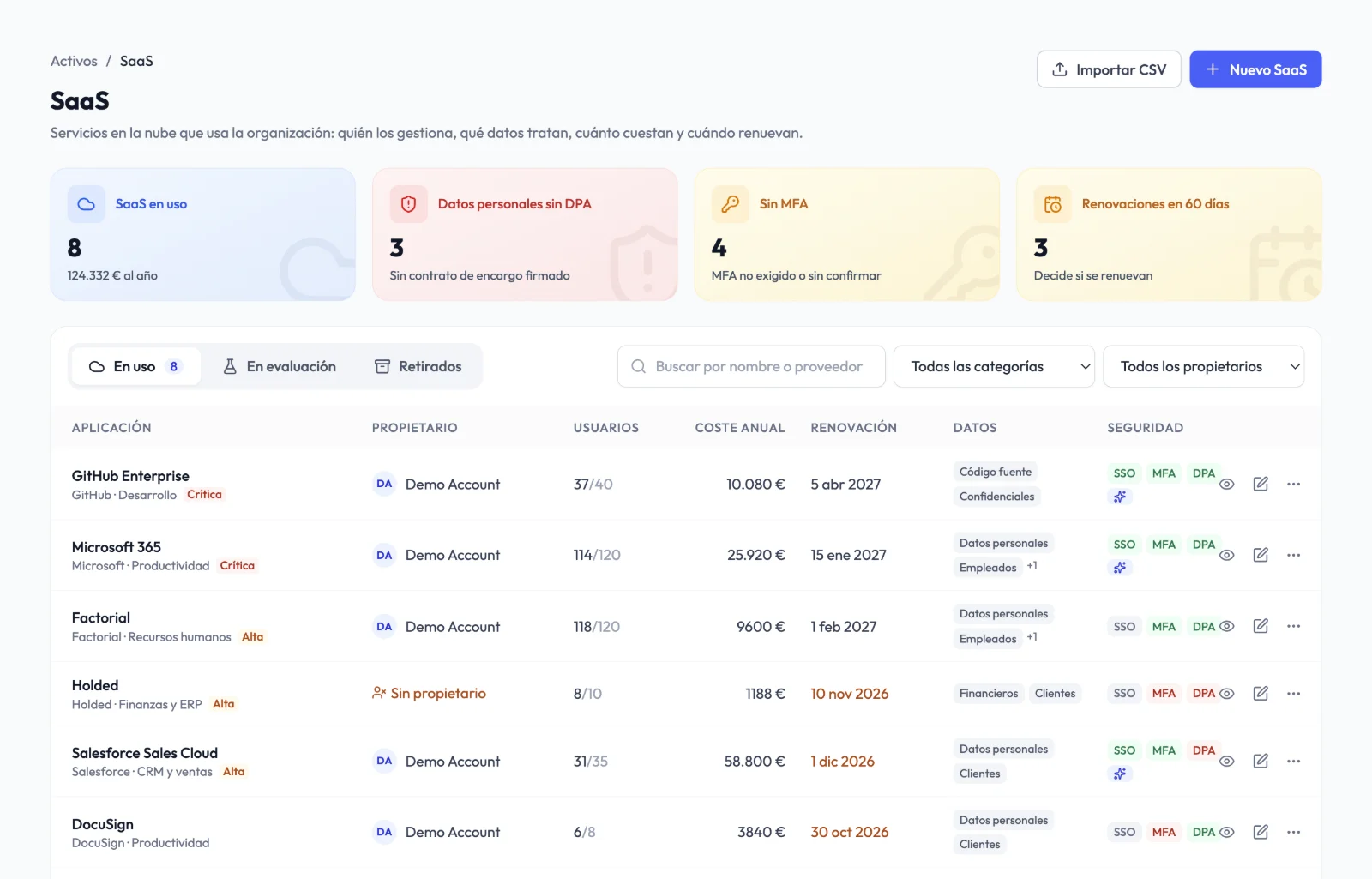Edit the GitHub Enterprise row

[x=1261, y=484]
